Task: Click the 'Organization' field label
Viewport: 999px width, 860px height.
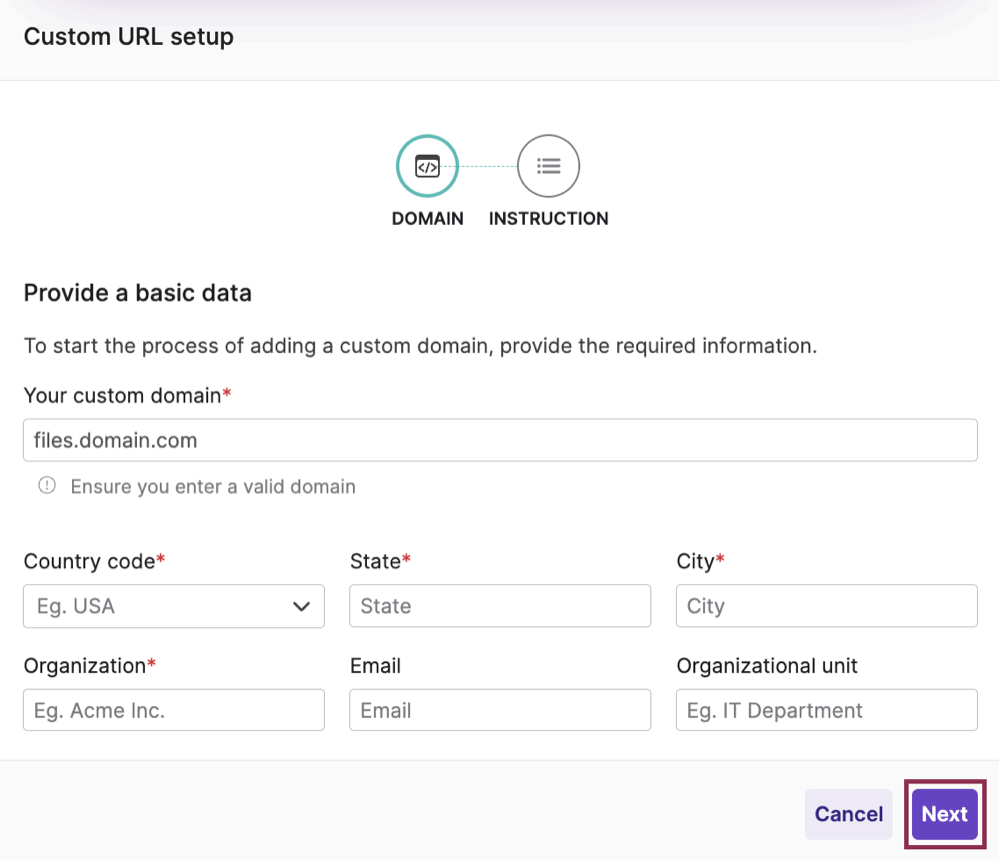Action: click(x=90, y=666)
